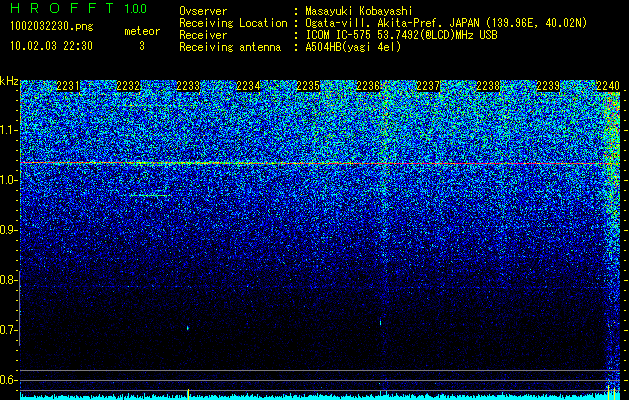Click the 1.1 kHz axis label
Viewport: 629px width, 400px height.
(9, 130)
